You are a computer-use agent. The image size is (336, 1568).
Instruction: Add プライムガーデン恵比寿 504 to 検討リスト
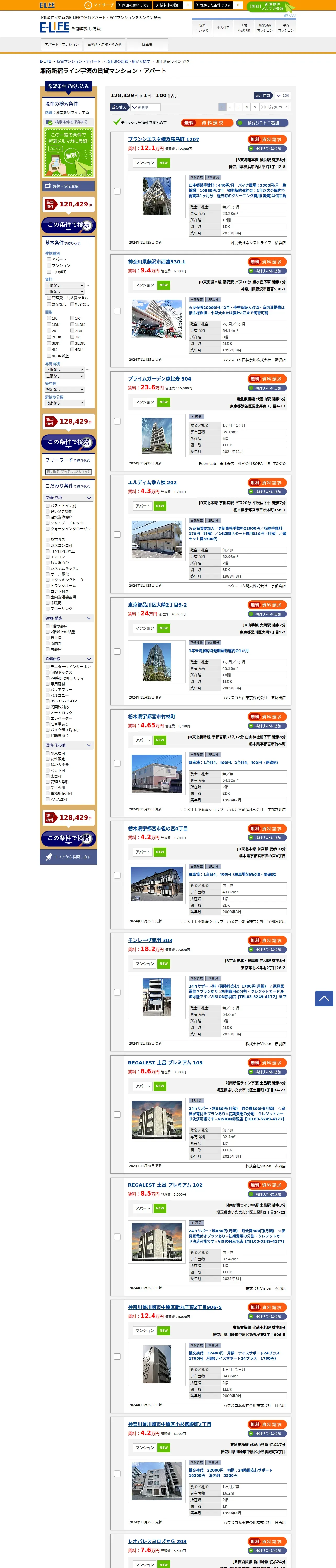click(x=268, y=388)
